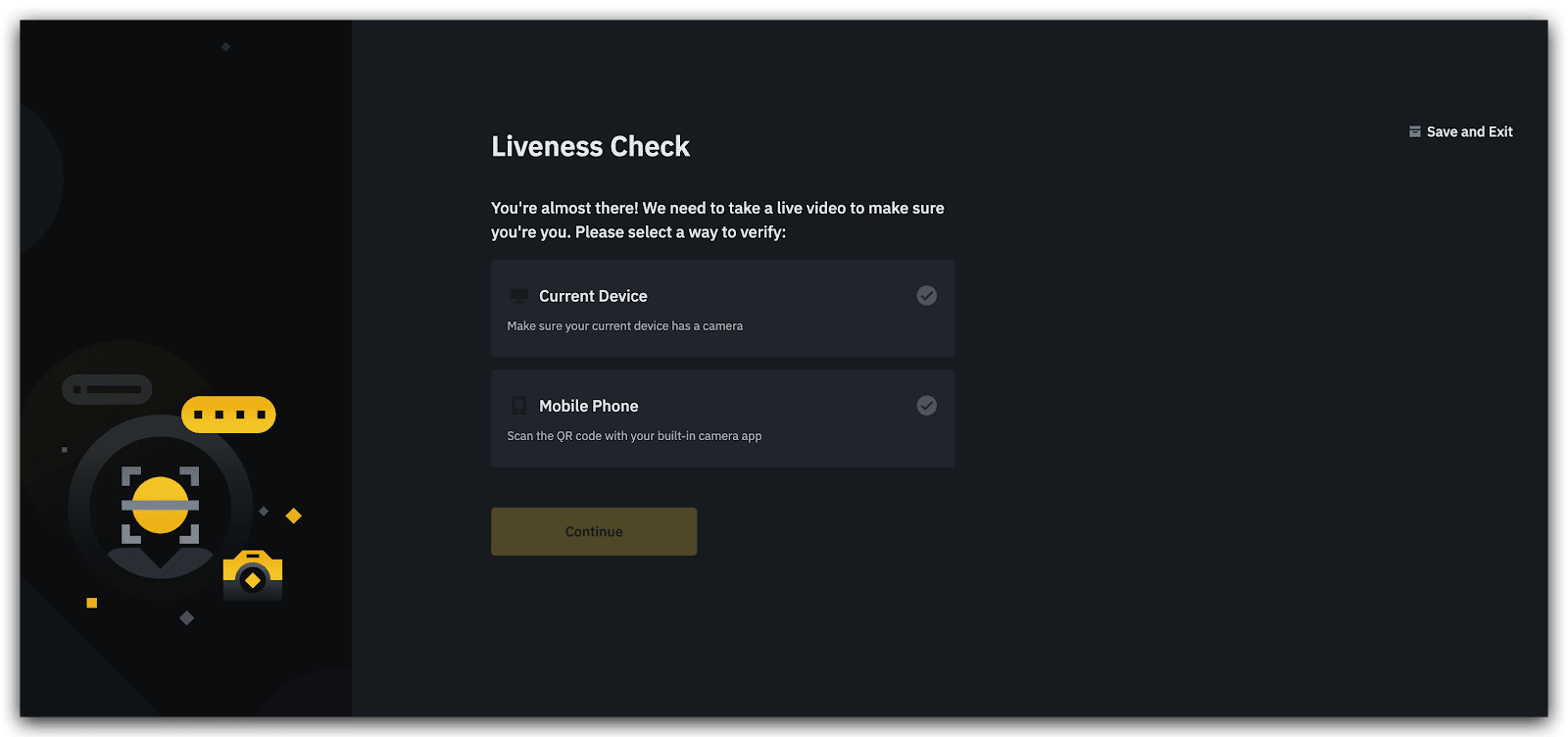Screen dimensions: 1568x737
Task: Select the Current Device verification option
Action: pyautogui.click(x=722, y=309)
